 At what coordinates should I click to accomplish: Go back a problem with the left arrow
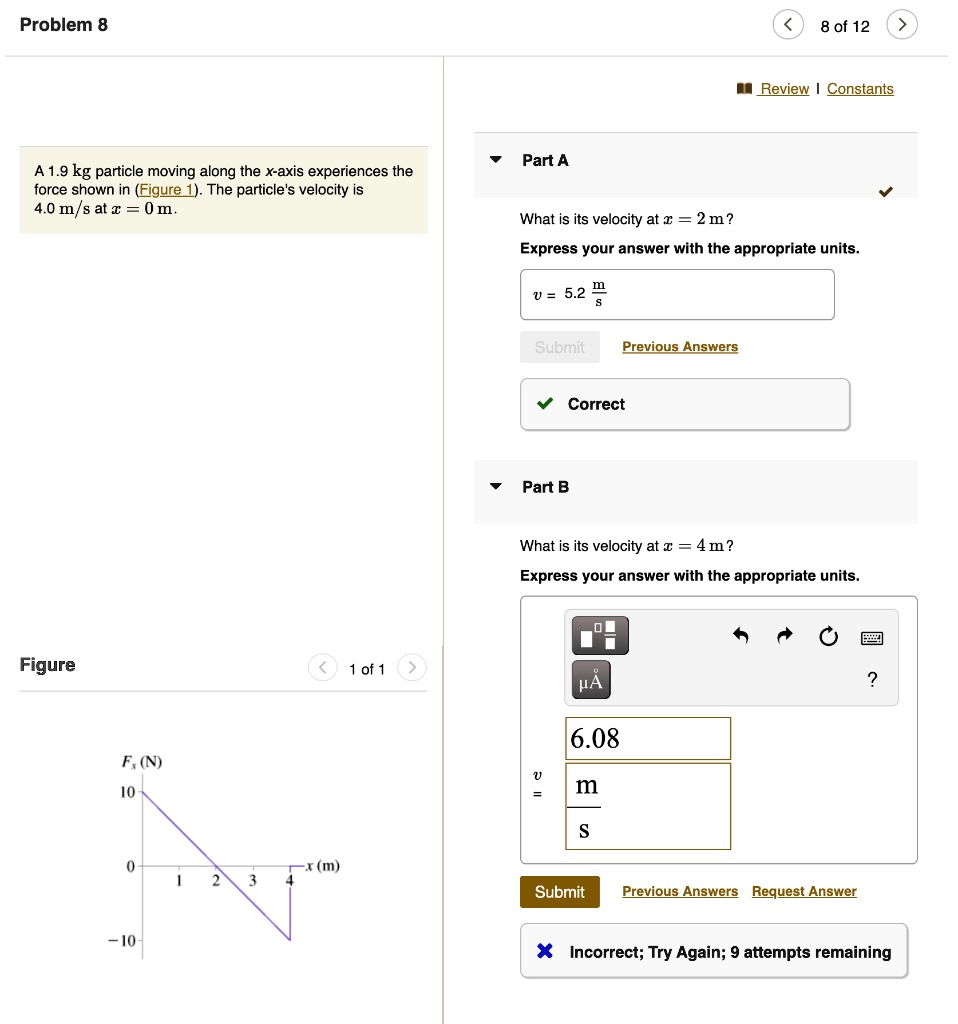click(788, 24)
